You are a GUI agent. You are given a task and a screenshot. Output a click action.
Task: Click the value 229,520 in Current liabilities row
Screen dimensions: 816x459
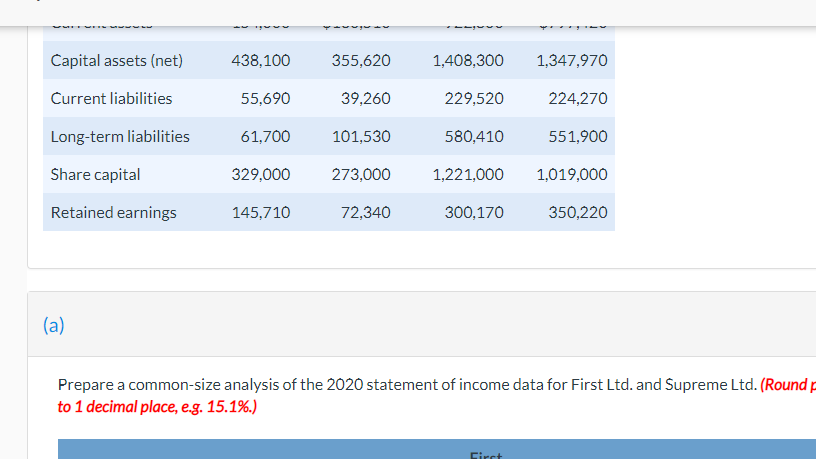pos(474,98)
